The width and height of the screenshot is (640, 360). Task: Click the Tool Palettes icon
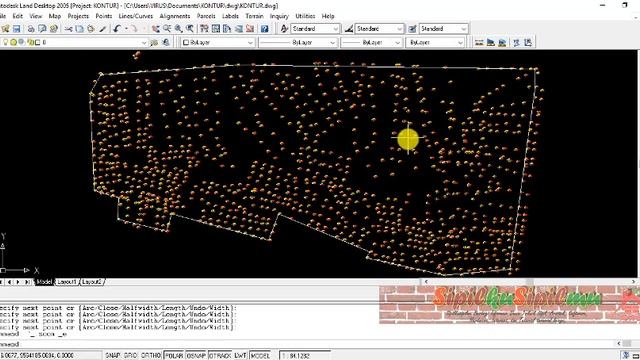227,29
